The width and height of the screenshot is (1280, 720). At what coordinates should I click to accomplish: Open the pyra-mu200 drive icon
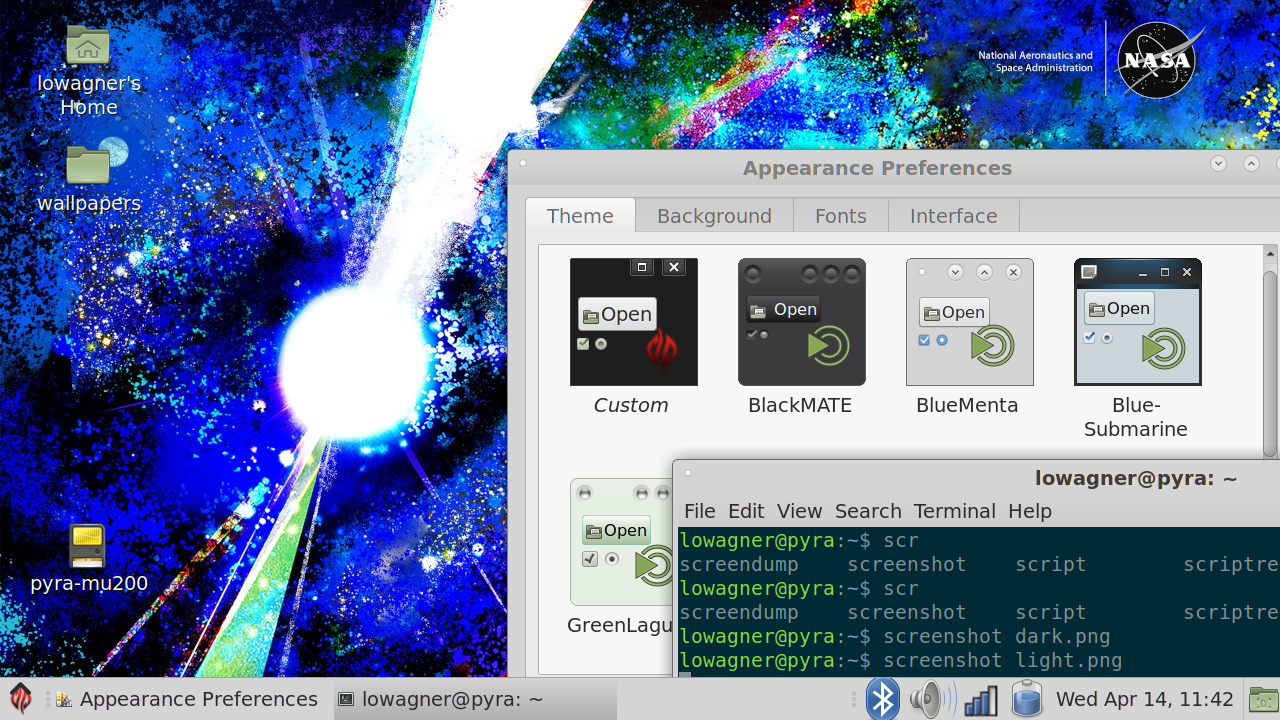88,546
